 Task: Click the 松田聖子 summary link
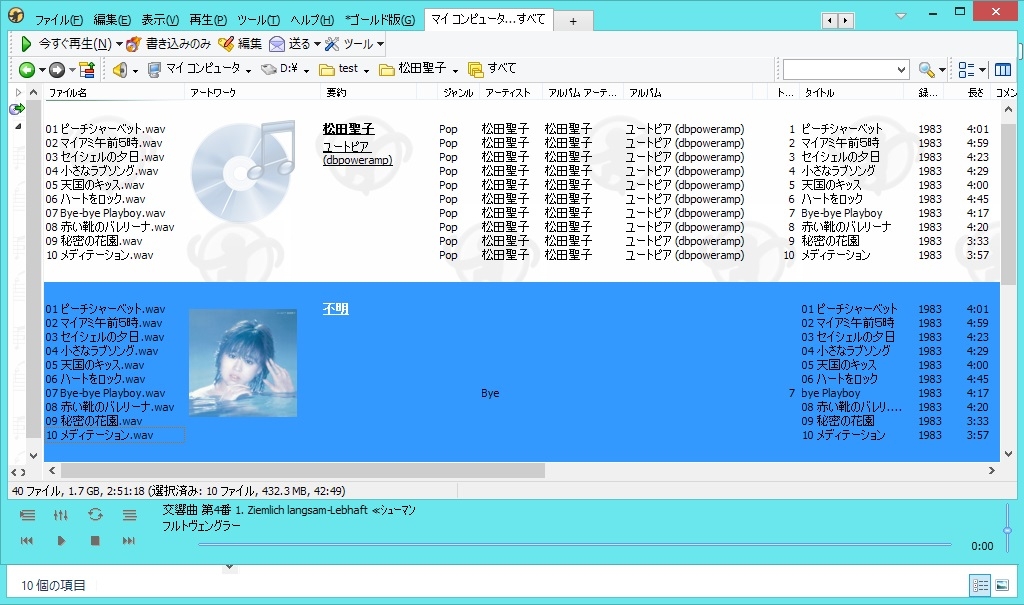click(349, 129)
